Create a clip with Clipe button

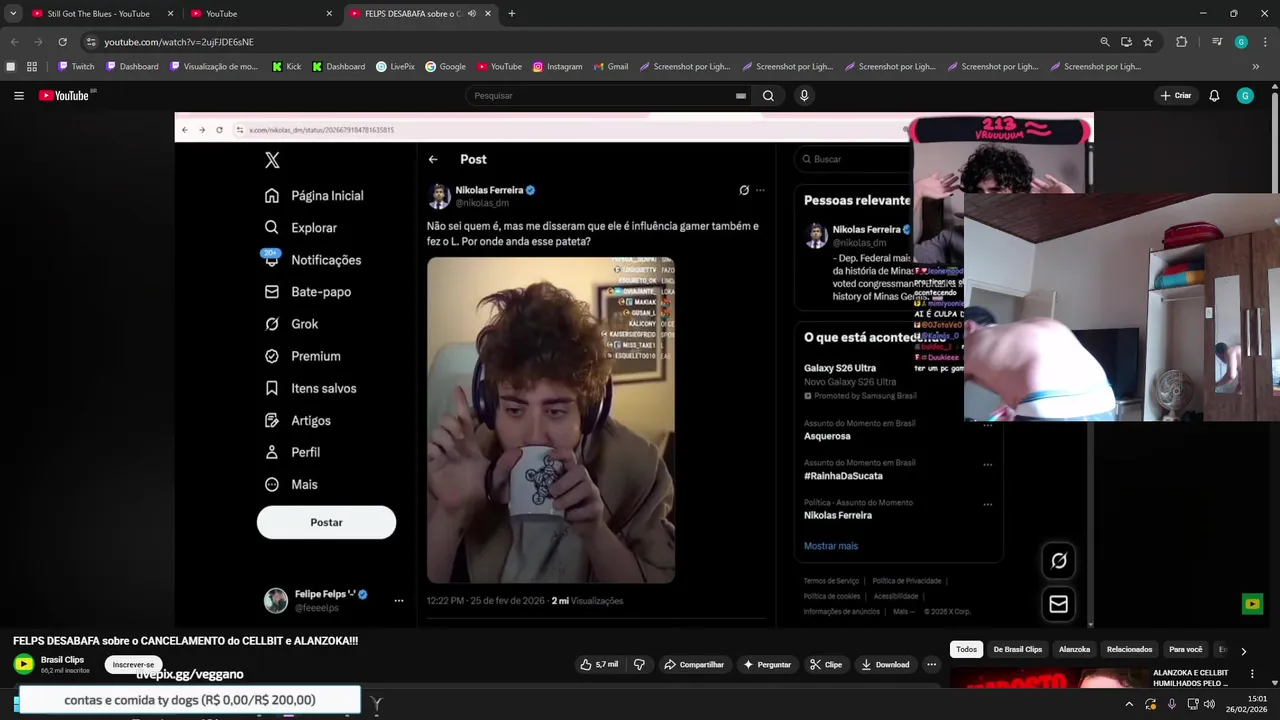pos(826,664)
